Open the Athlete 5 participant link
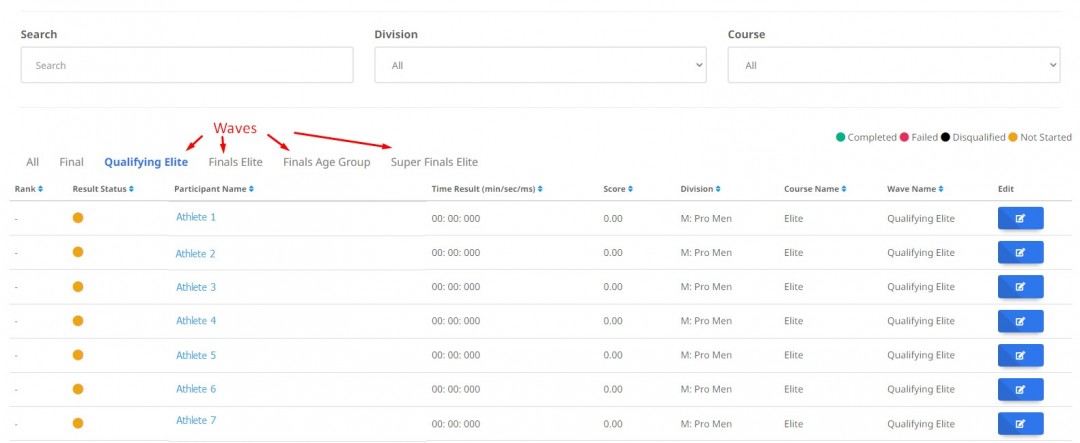The image size is (1080, 443). tap(196, 356)
